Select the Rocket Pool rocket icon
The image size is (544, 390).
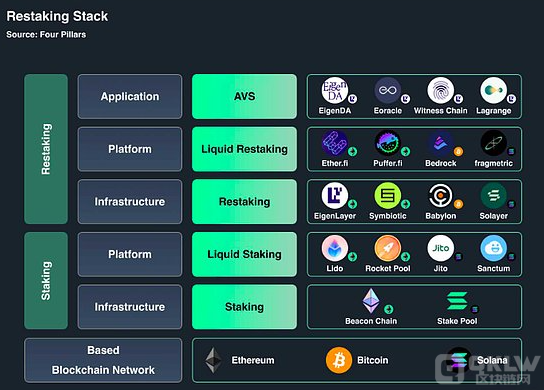pos(388,248)
